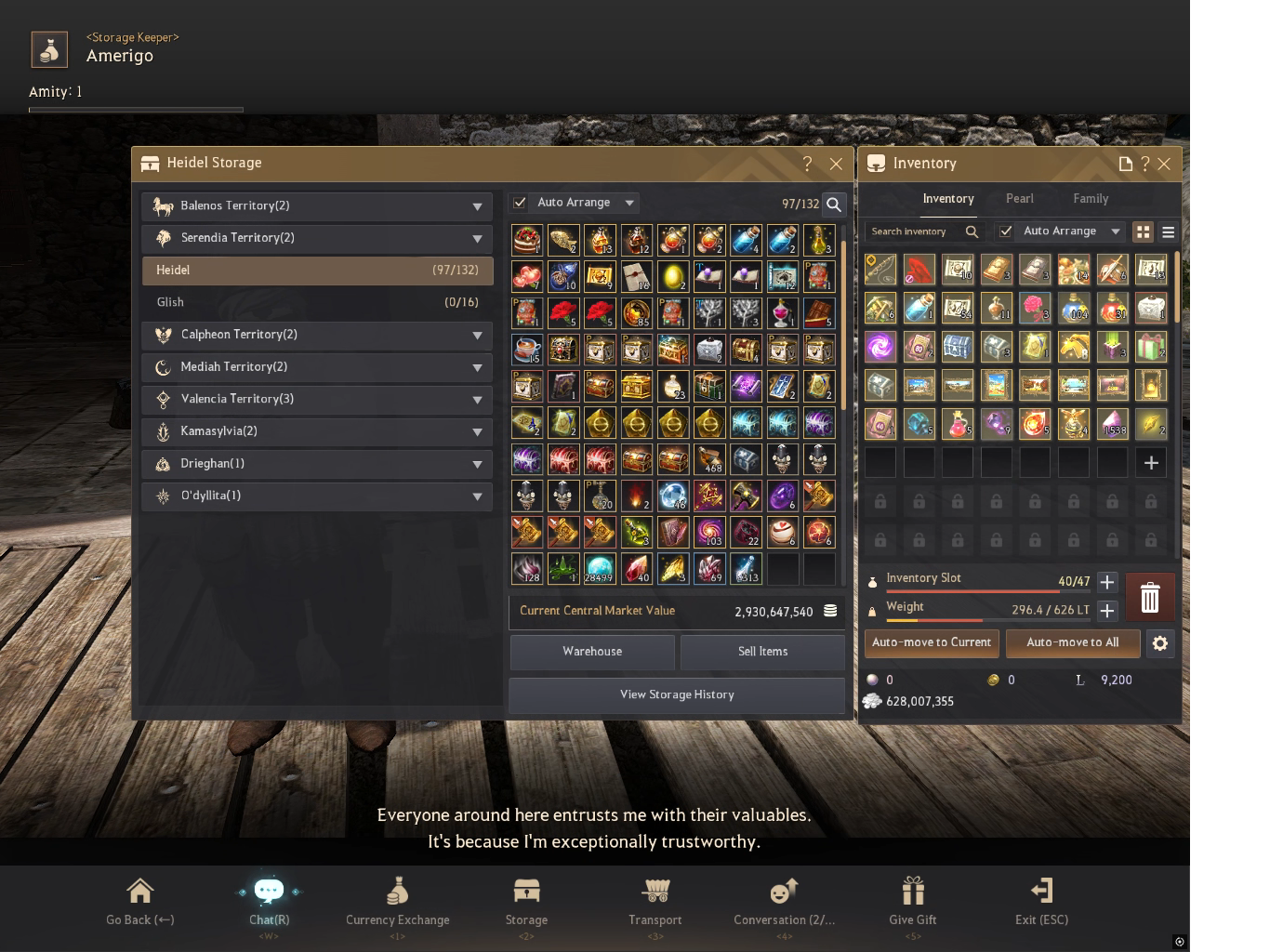Click Auto-move to All
The height and width of the screenshot is (952, 1283).
[x=1073, y=642]
